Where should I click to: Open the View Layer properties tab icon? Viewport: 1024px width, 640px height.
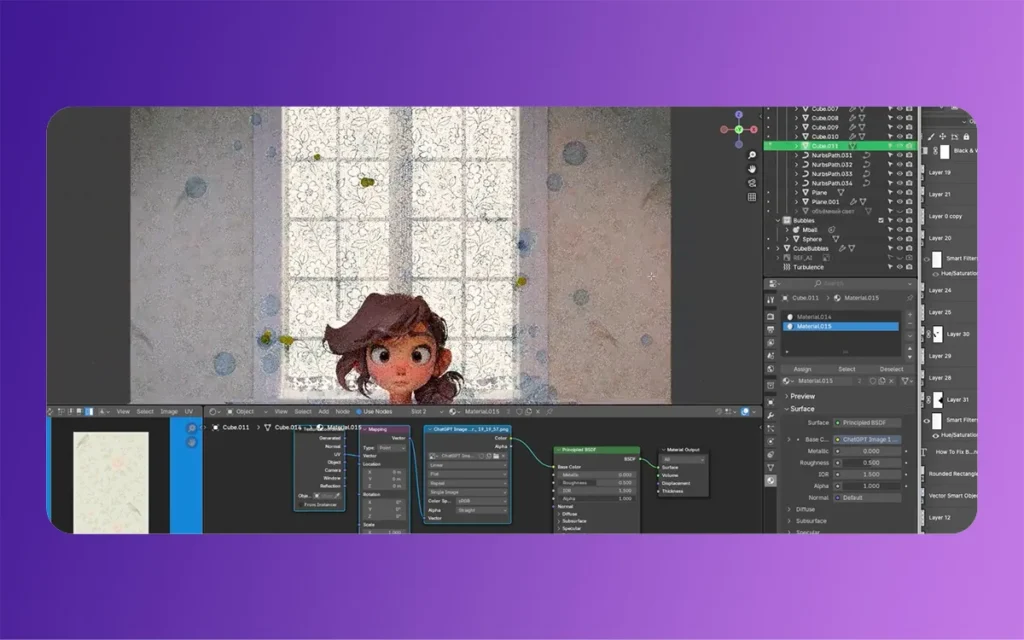[x=771, y=343]
